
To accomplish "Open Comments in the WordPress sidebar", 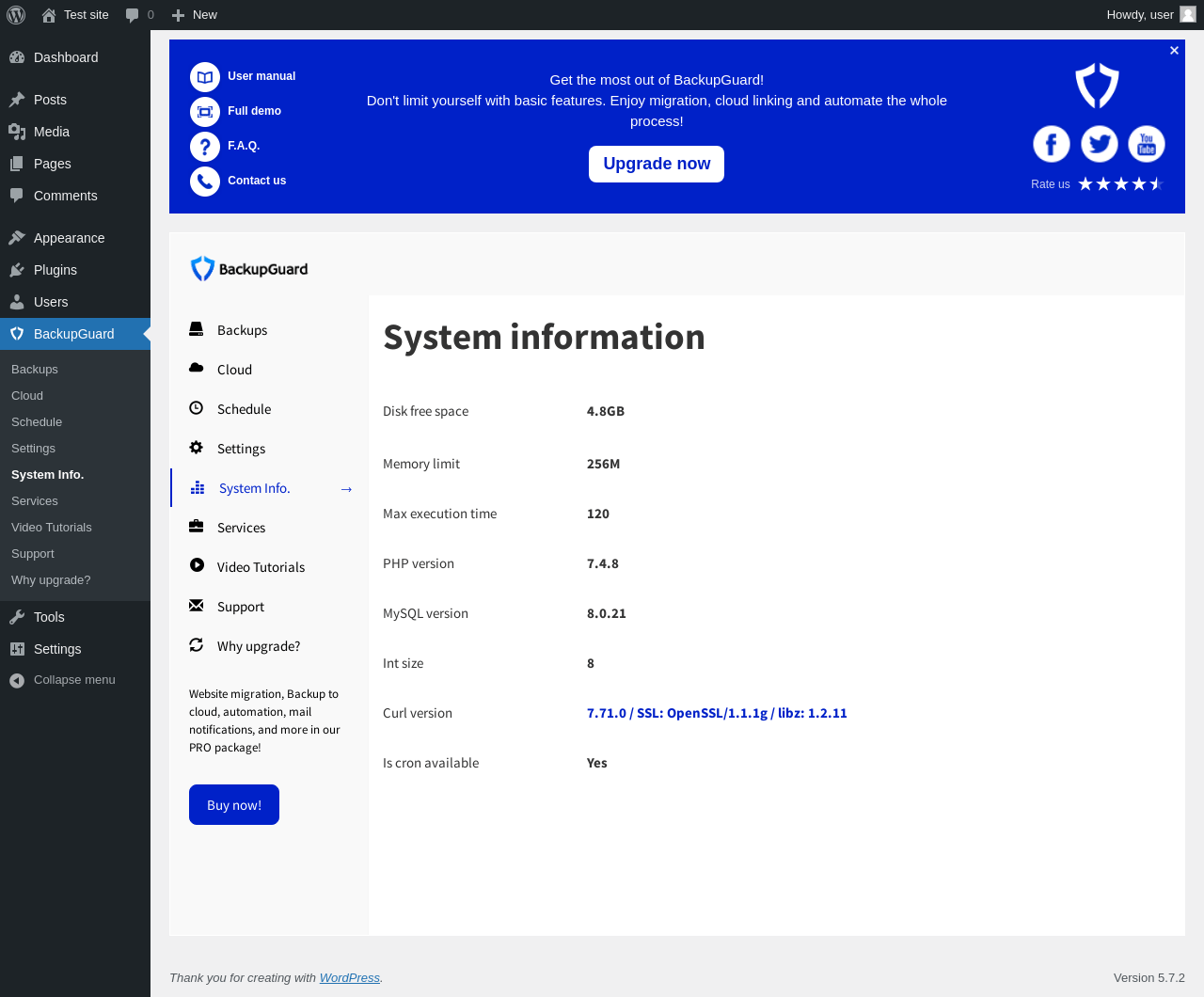I will (75, 196).
